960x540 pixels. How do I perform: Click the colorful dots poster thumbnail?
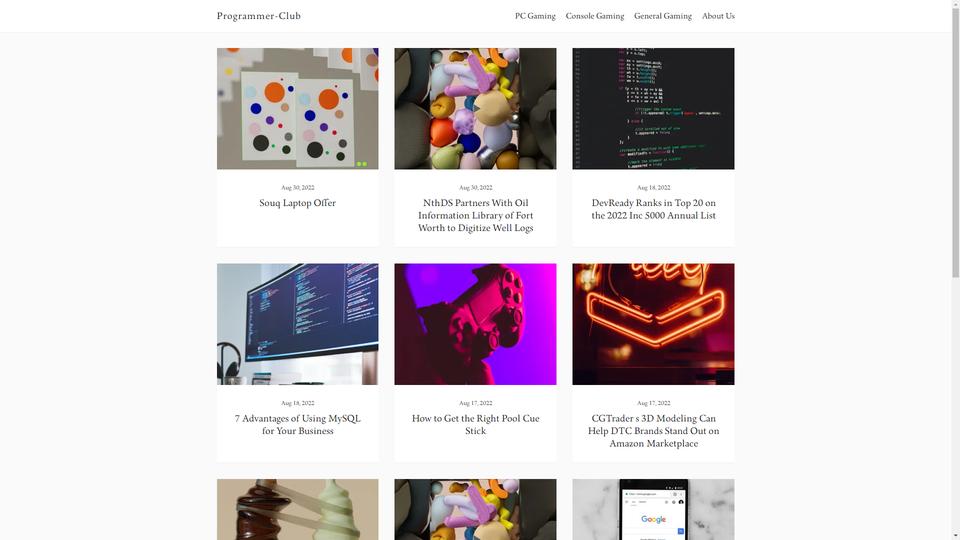click(298, 108)
